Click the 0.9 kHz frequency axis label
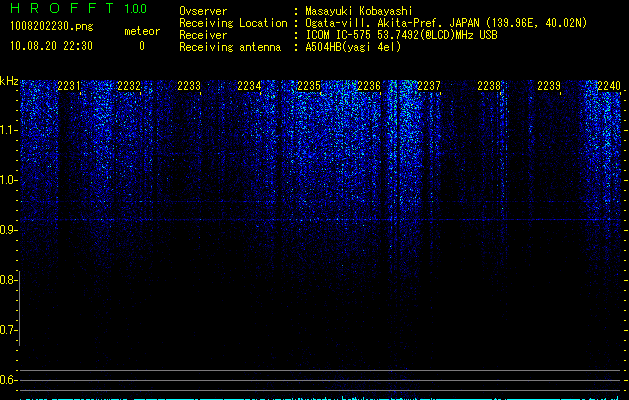629x400 pixels. (x=8, y=230)
